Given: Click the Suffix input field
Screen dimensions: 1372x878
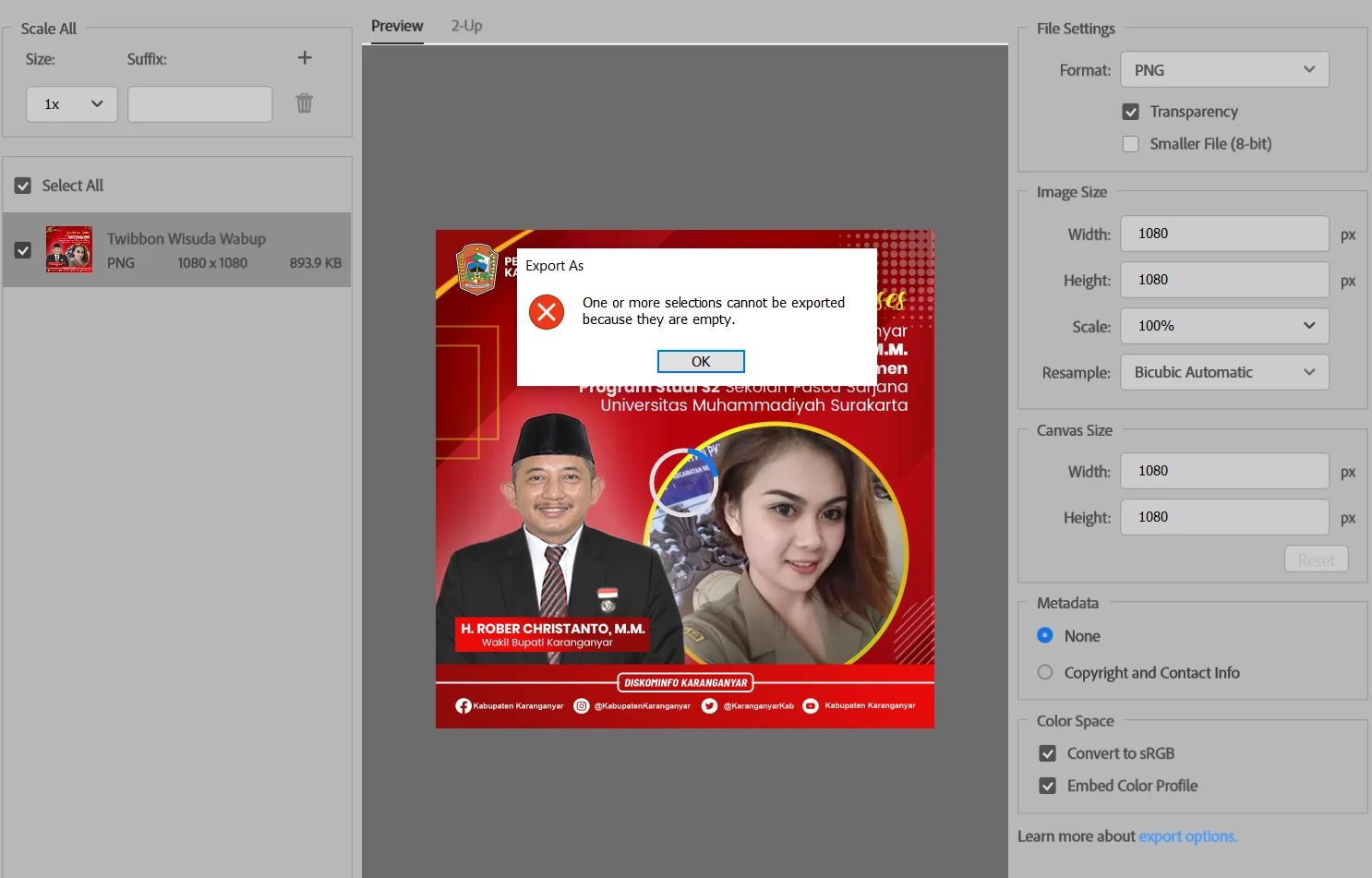Looking at the screenshot, I should (200, 104).
